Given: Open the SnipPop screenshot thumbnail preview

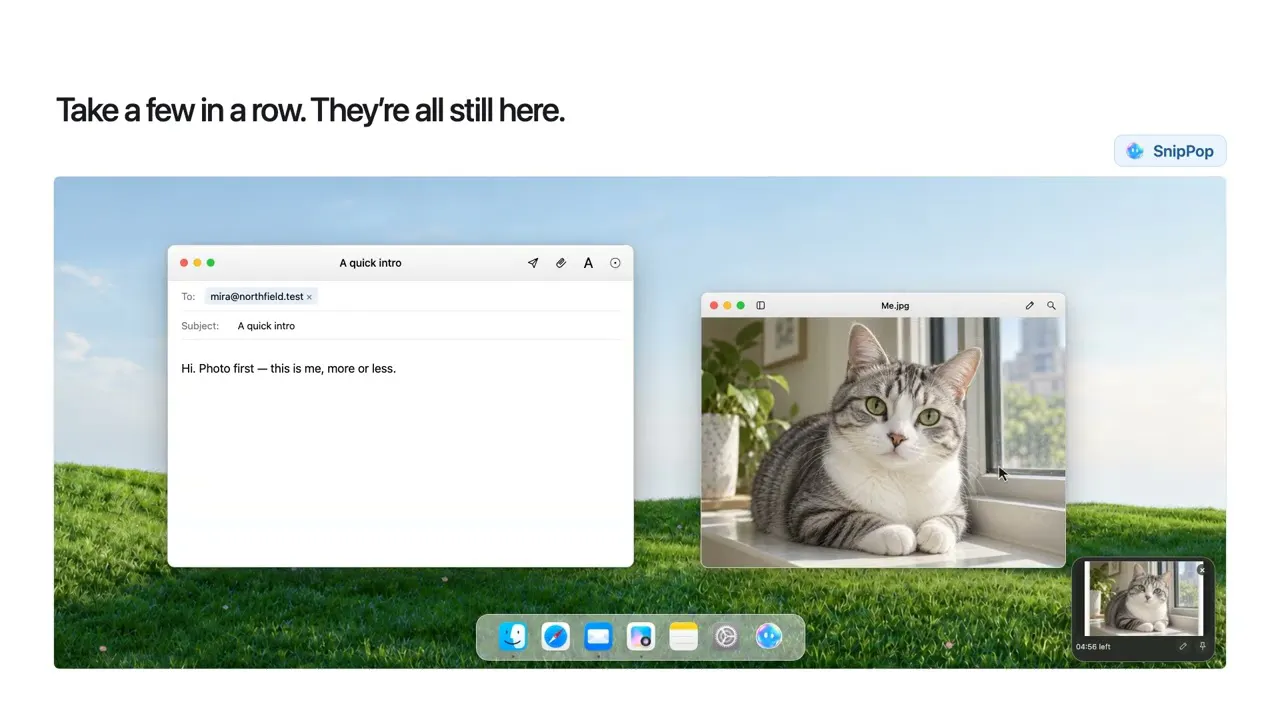Looking at the screenshot, I should [x=1143, y=598].
